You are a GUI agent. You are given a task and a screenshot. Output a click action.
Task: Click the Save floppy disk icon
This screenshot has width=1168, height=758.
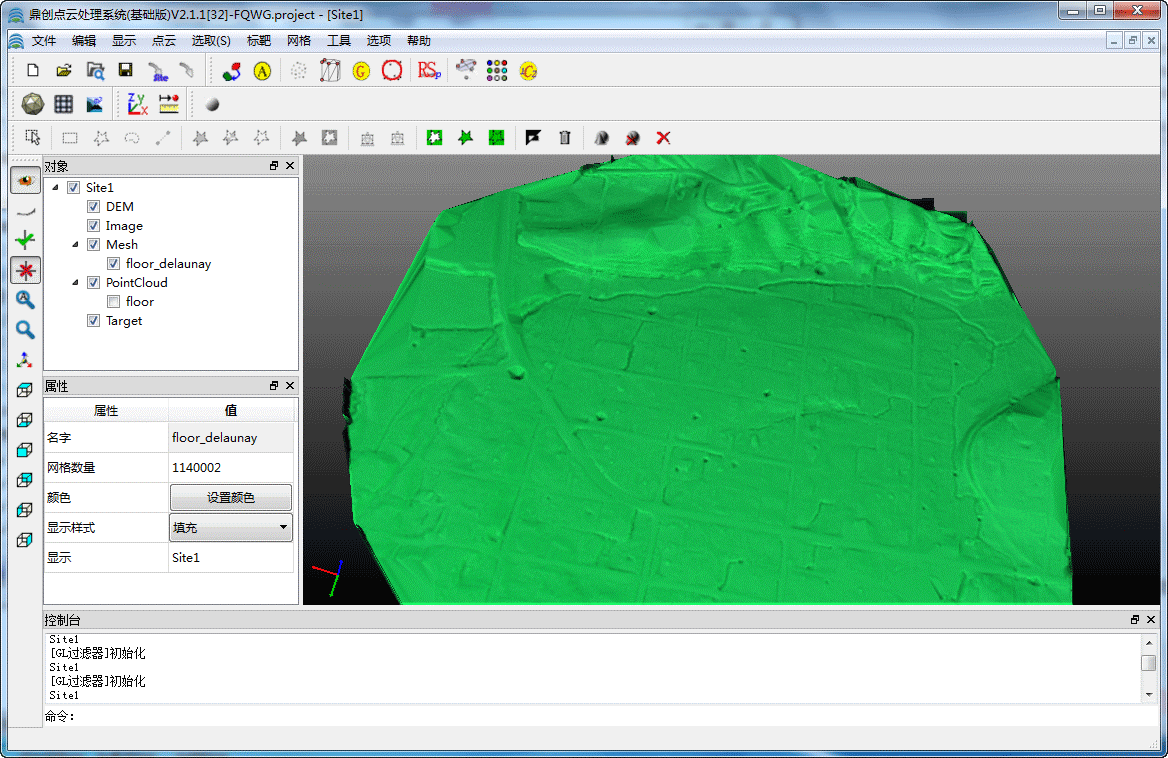125,71
